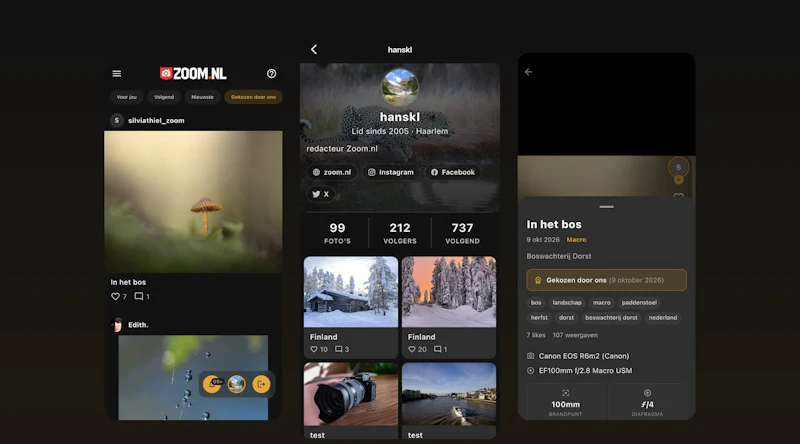Switch to the 'Nieuwste' tab
Screen dimensions: 800x444
coord(202,97)
